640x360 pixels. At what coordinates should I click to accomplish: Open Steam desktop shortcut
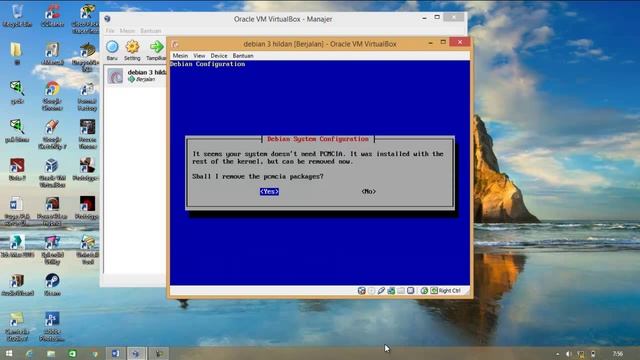click(x=52, y=284)
